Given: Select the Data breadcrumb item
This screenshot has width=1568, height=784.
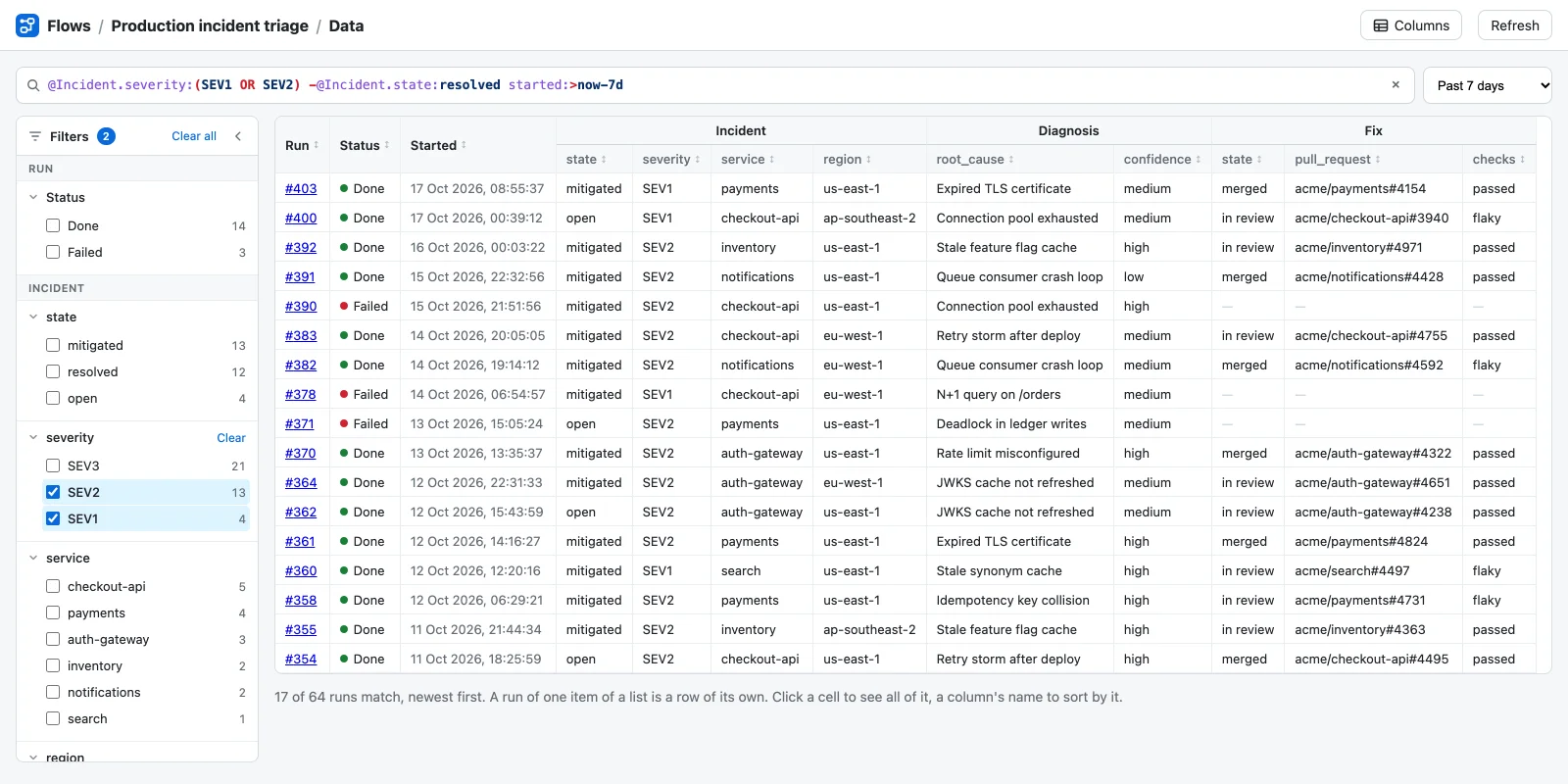Looking at the screenshot, I should click(x=346, y=25).
